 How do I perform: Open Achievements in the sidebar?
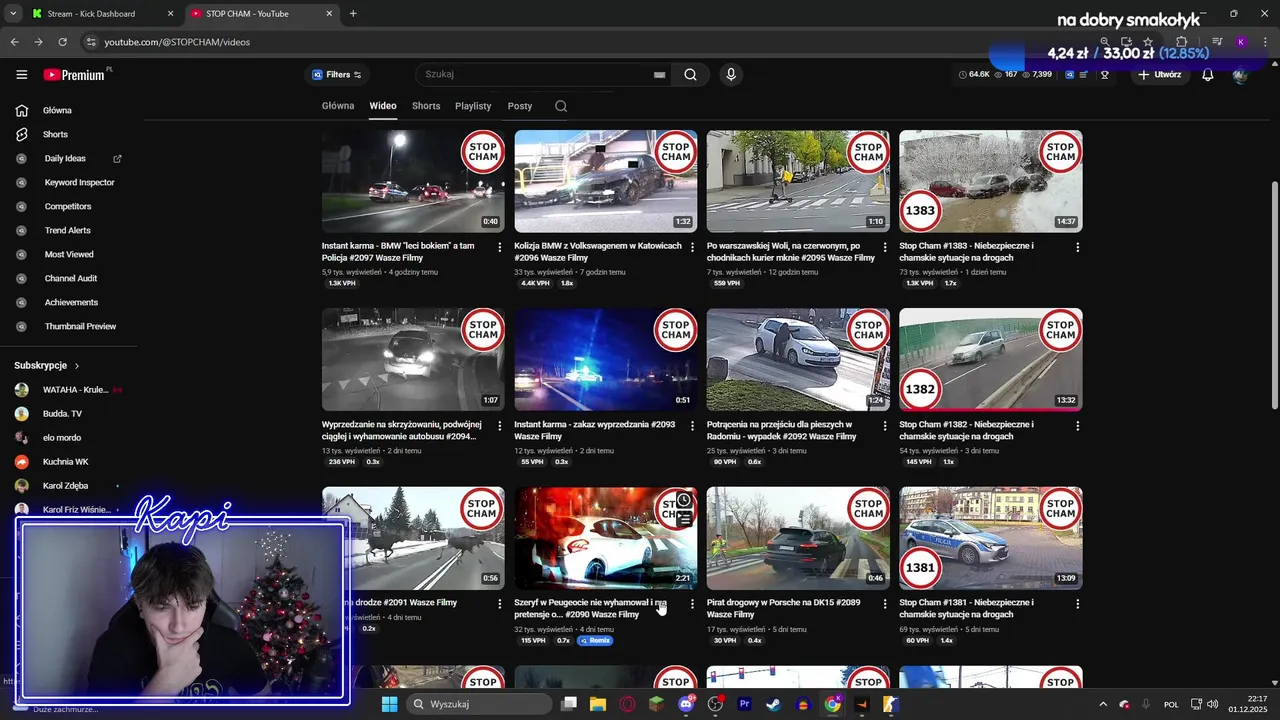(x=69, y=302)
